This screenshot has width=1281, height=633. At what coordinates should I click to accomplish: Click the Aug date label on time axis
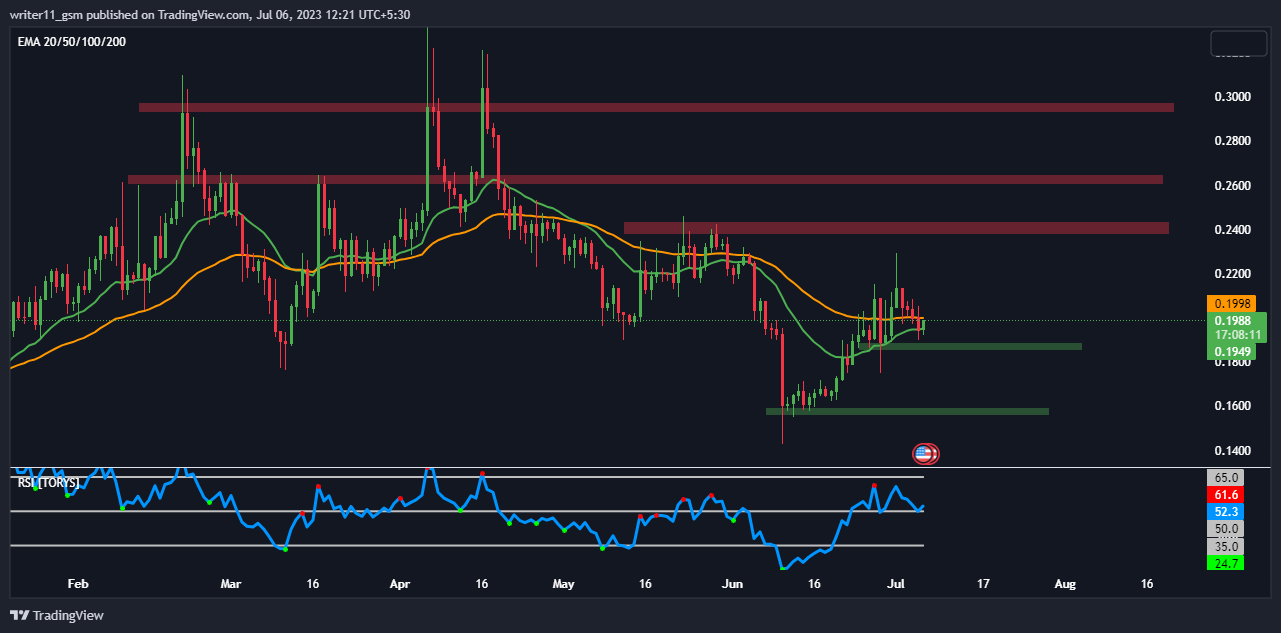[x=1065, y=583]
